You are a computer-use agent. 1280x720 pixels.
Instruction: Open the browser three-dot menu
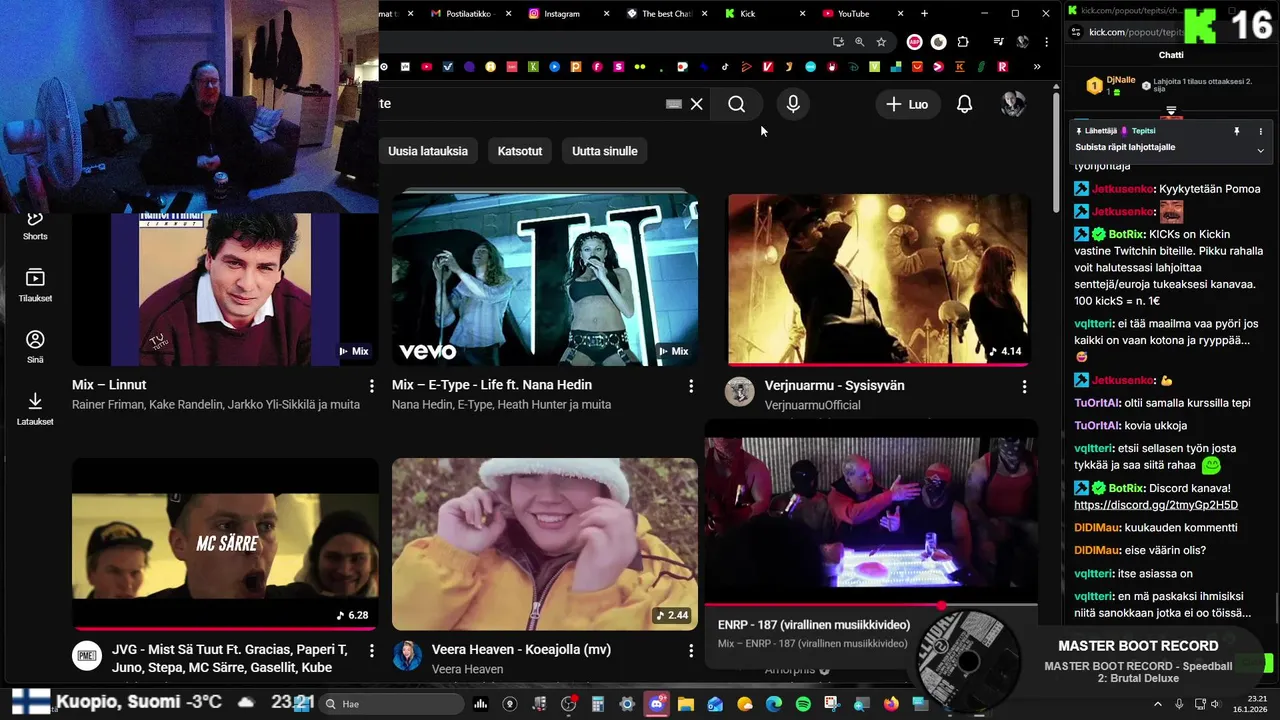[1046, 42]
